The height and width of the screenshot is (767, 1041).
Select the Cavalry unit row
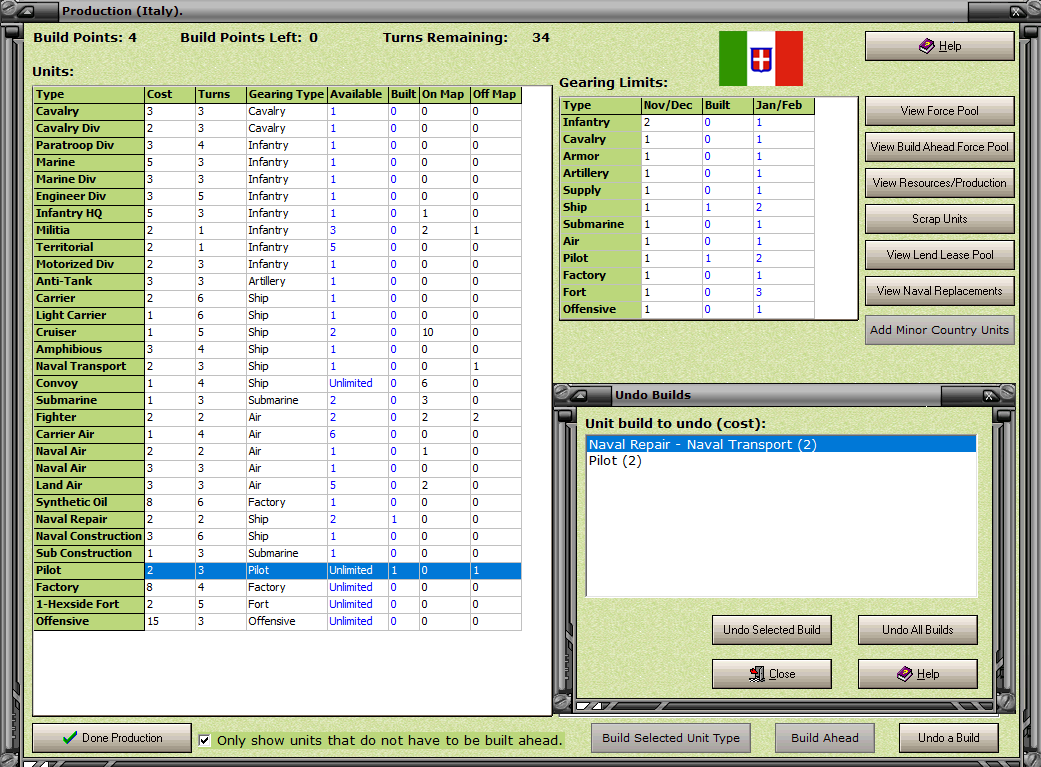(x=278, y=112)
